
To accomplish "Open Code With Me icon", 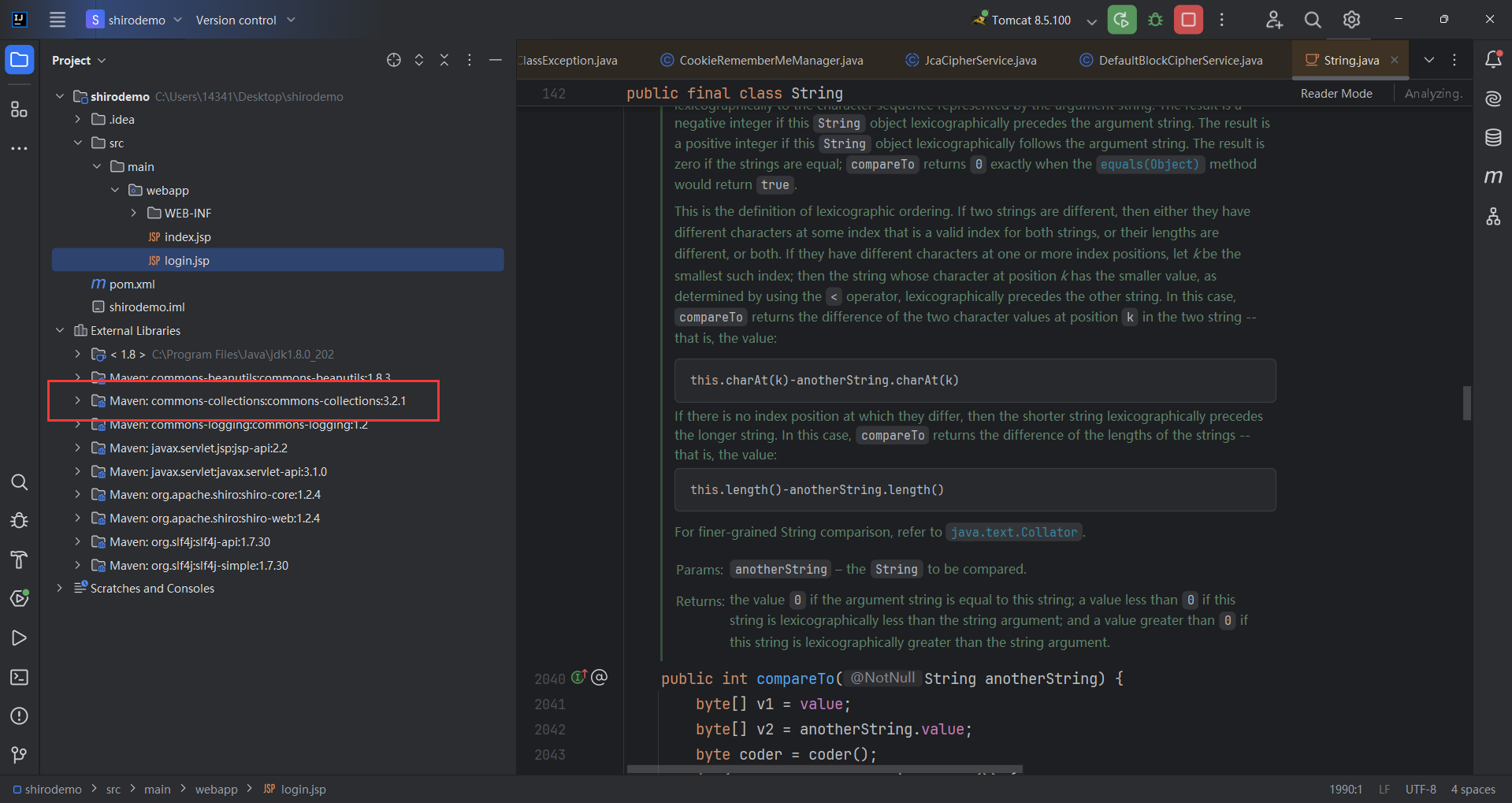I will 1274,20.
